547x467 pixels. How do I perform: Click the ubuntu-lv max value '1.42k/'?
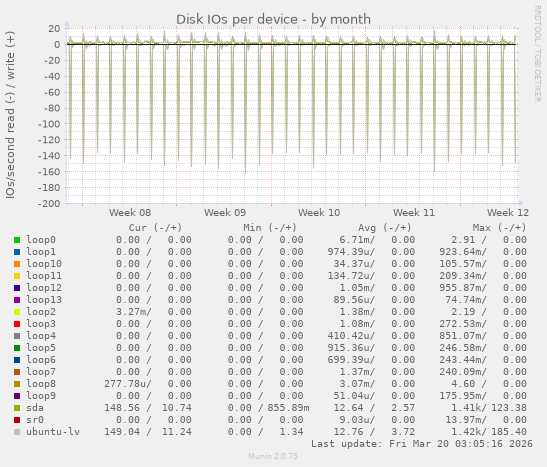(469, 432)
